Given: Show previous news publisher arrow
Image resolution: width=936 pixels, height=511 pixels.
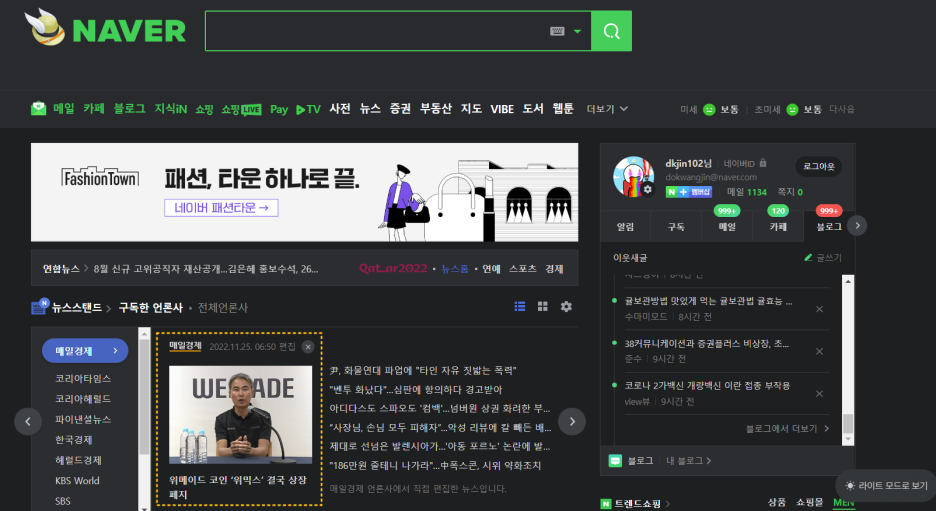Looking at the screenshot, I should coord(28,421).
